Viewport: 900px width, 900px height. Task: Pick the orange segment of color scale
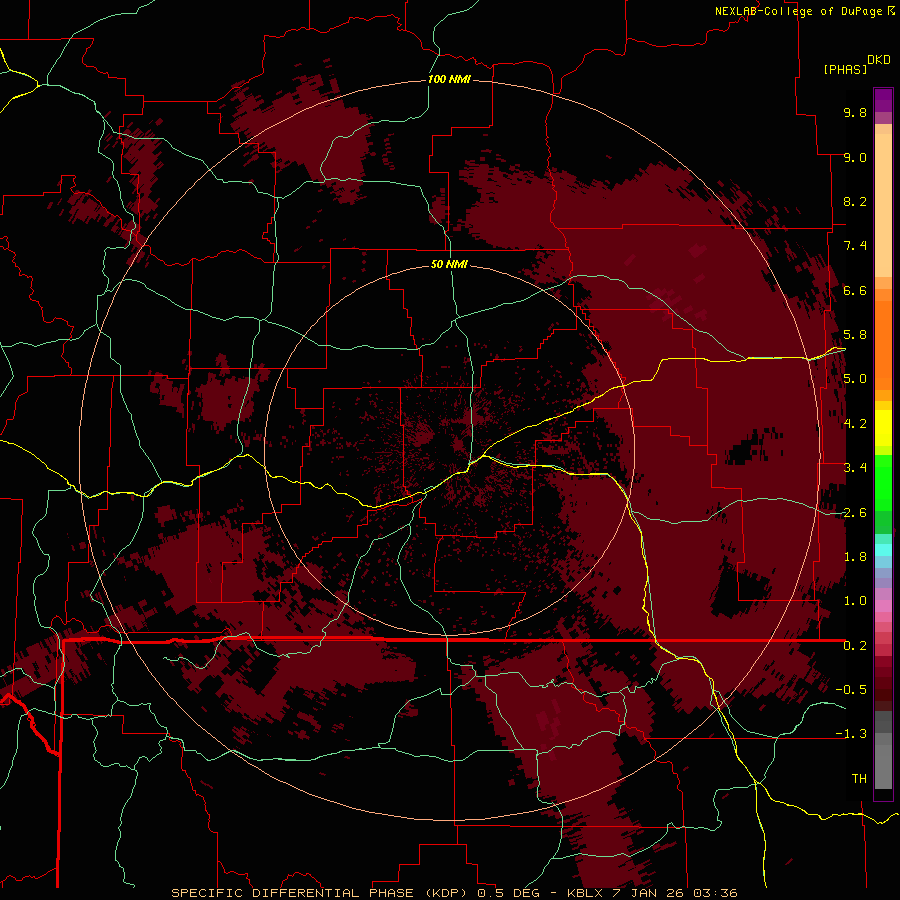883,344
